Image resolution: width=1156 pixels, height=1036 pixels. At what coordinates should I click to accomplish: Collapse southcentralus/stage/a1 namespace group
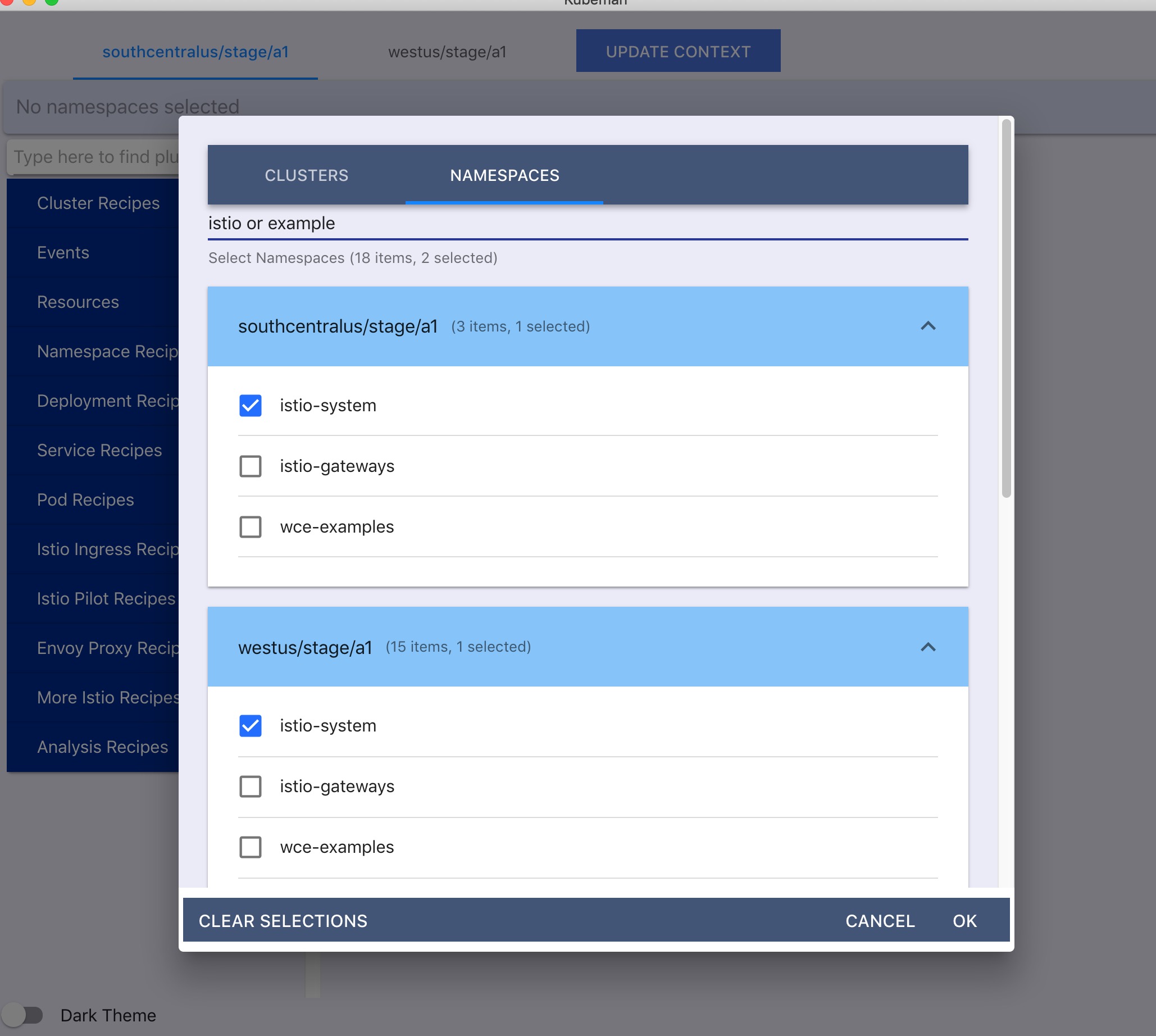tap(928, 325)
